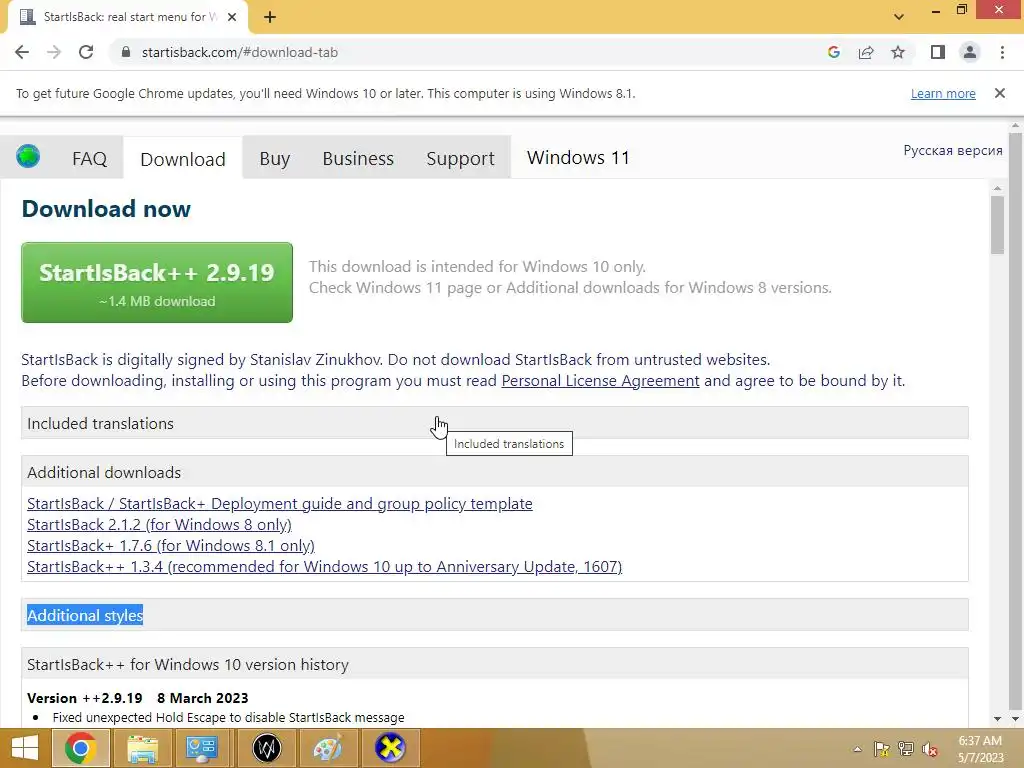Download StartIsBack 2.1.2 for Windows 8
Viewport: 1024px width, 768px height.
point(159,524)
